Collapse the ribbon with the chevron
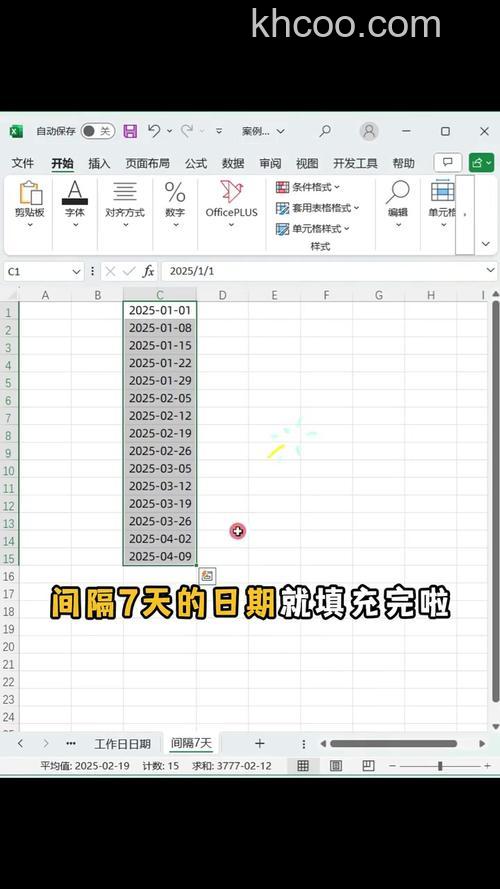Image resolution: width=500 pixels, height=889 pixels. coord(485,244)
